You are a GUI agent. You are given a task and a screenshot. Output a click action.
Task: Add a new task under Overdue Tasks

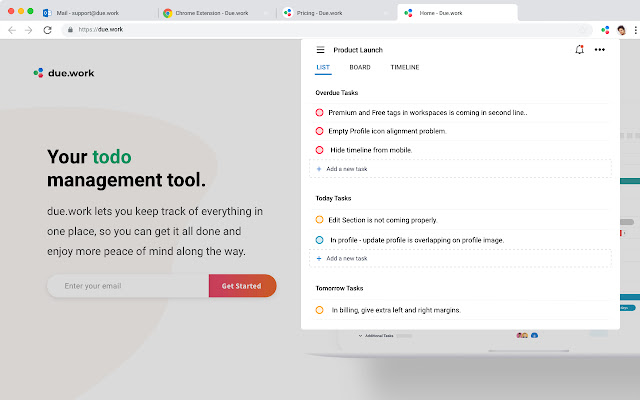pos(460,169)
